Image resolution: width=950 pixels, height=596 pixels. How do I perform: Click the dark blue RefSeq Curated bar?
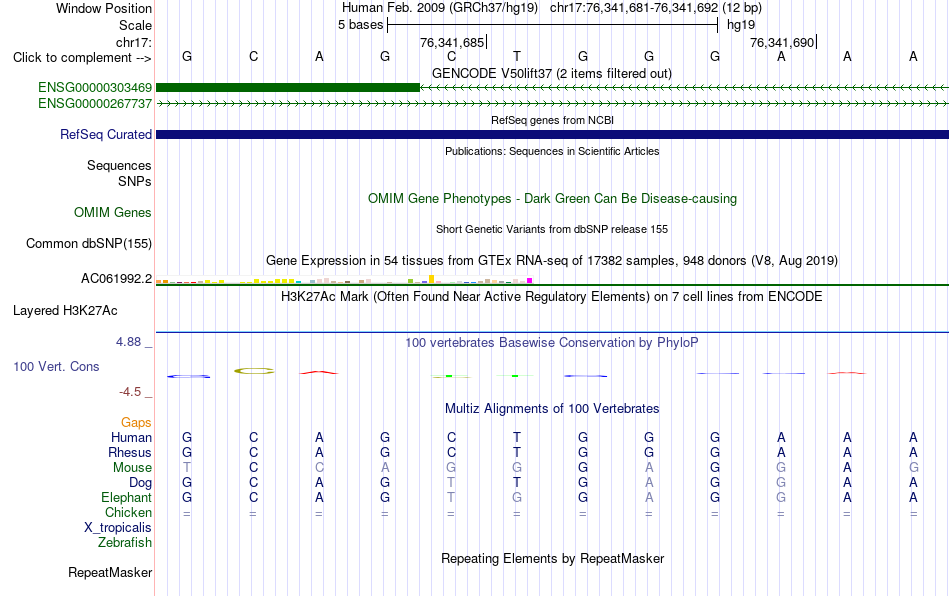[x=552, y=134]
